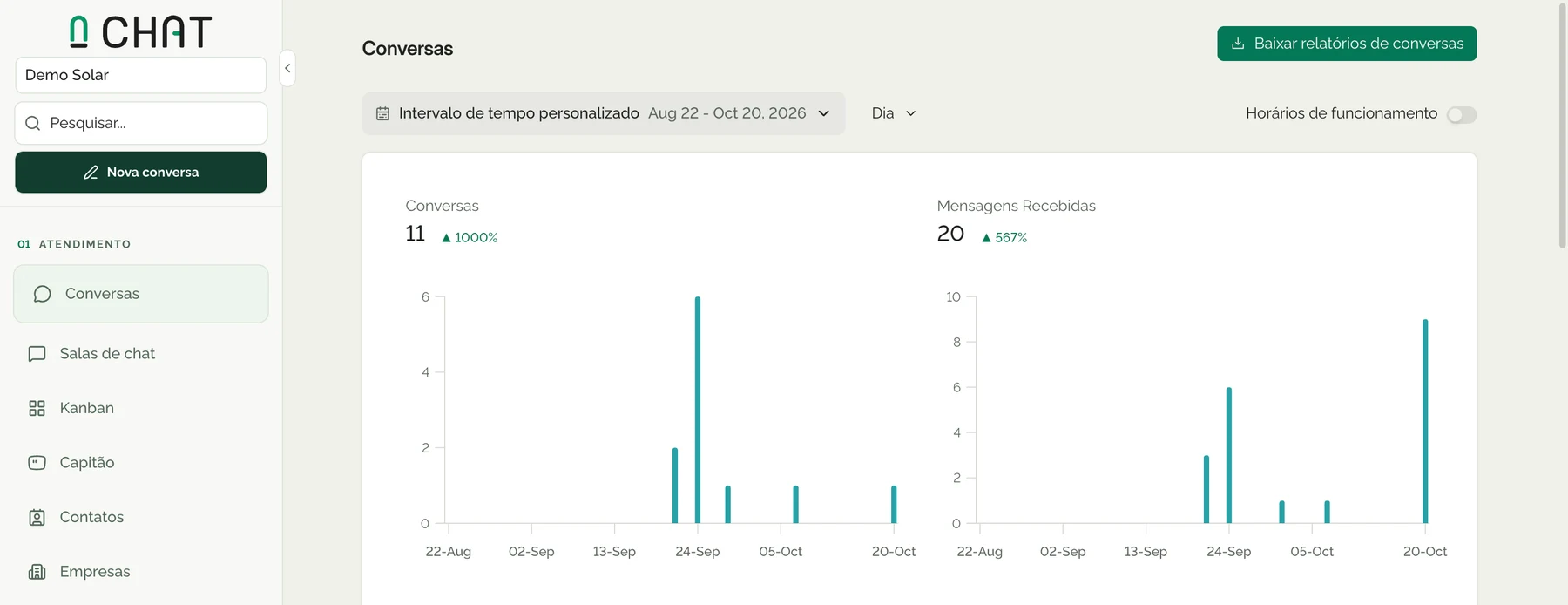Click the 20-Oct bar in Conversas chart
Image resolution: width=1568 pixels, height=605 pixels.
tap(894, 504)
